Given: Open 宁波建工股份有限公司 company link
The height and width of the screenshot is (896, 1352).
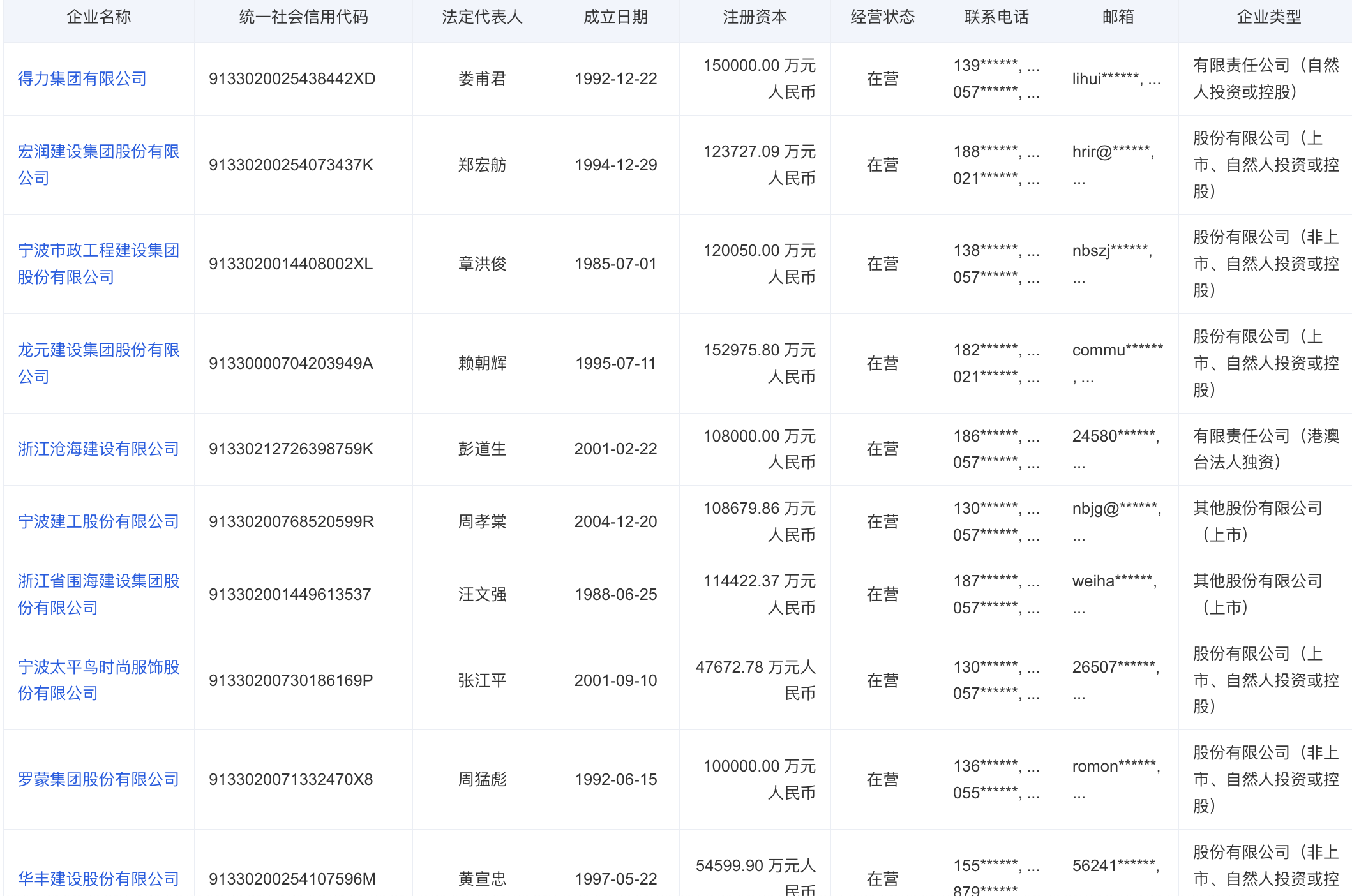Looking at the screenshot, I should 98,521.
